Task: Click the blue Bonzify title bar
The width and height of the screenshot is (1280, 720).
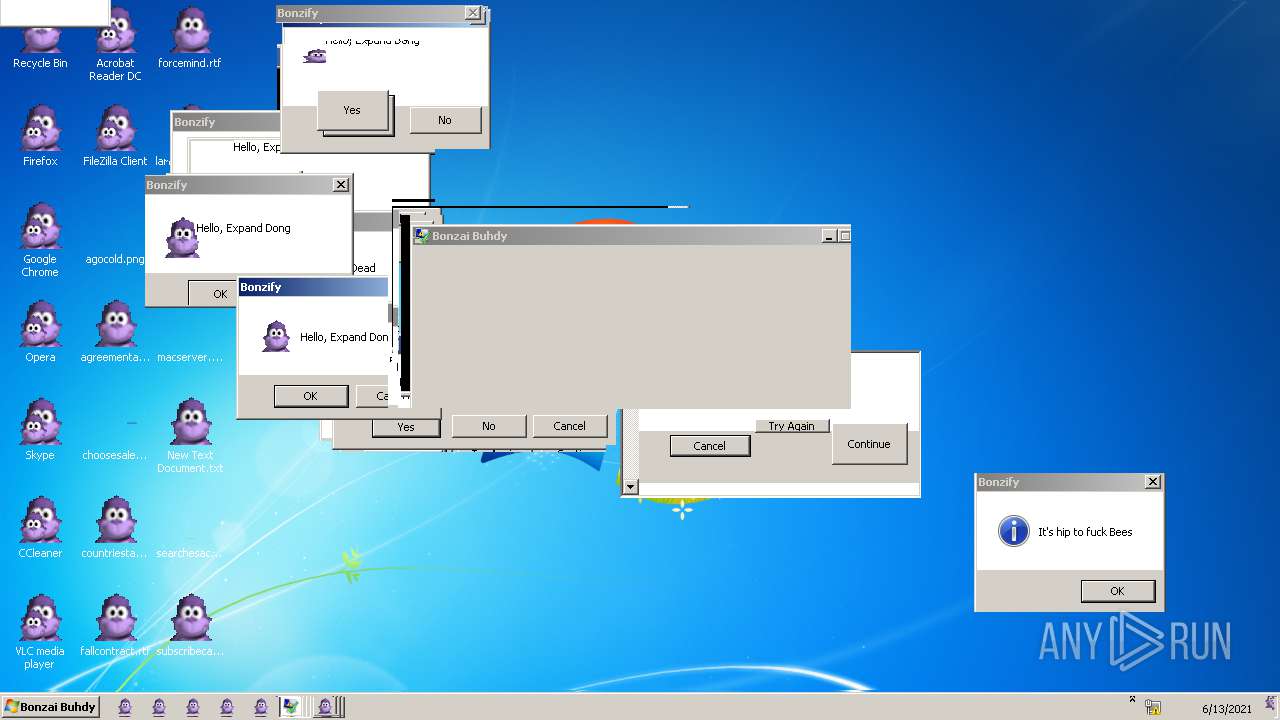Action: (x=313, y=287)
